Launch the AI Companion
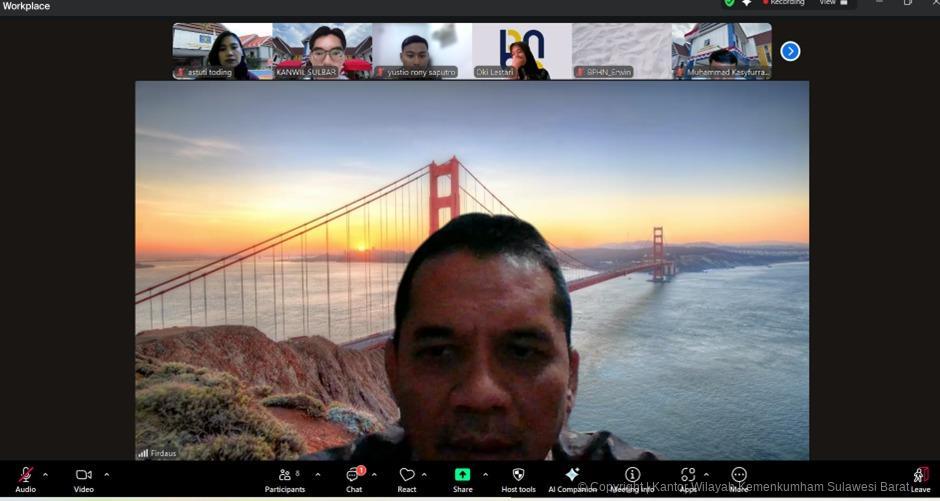 pos(572,475)
